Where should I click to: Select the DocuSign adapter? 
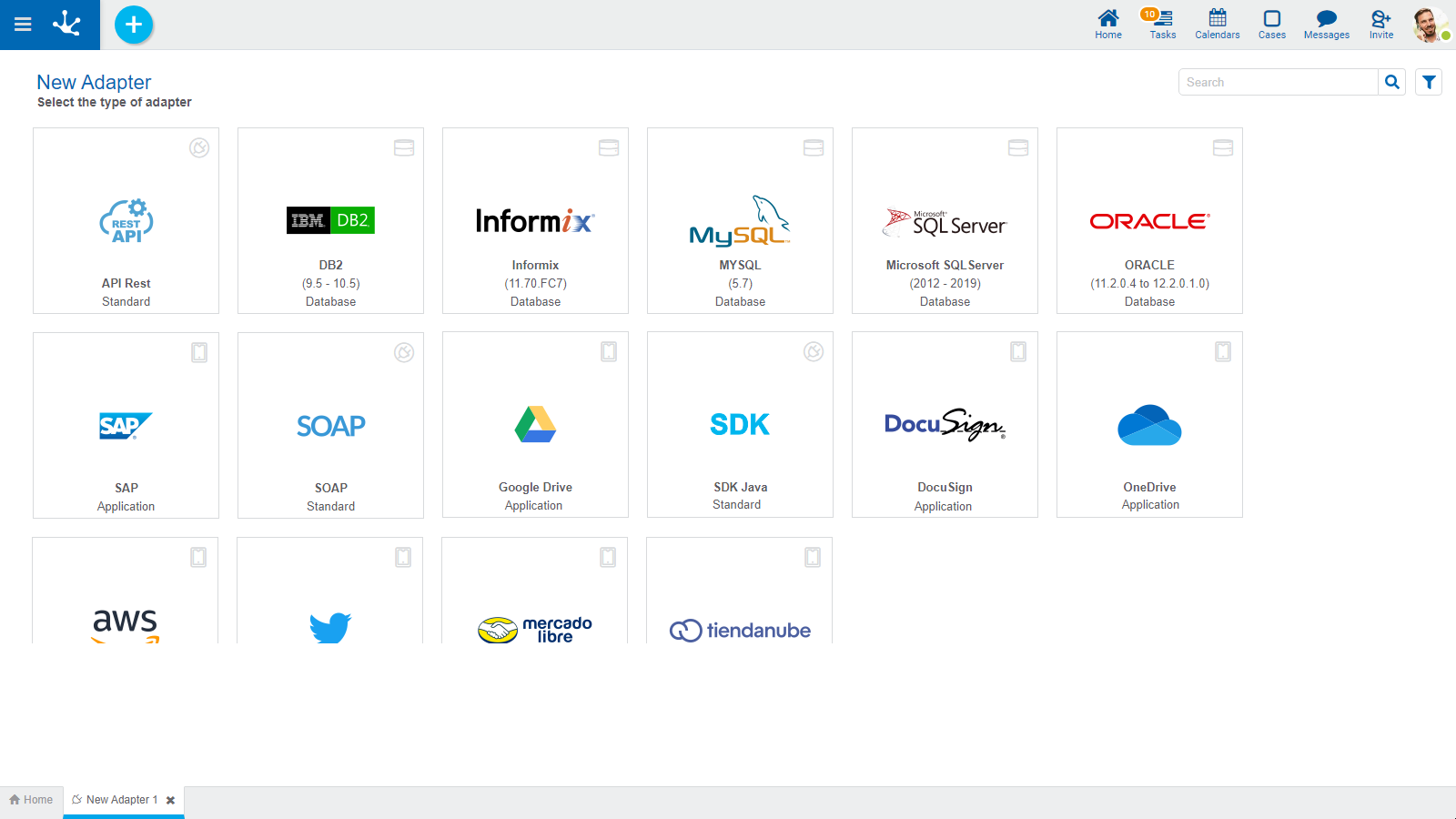(x=945, y=425)
